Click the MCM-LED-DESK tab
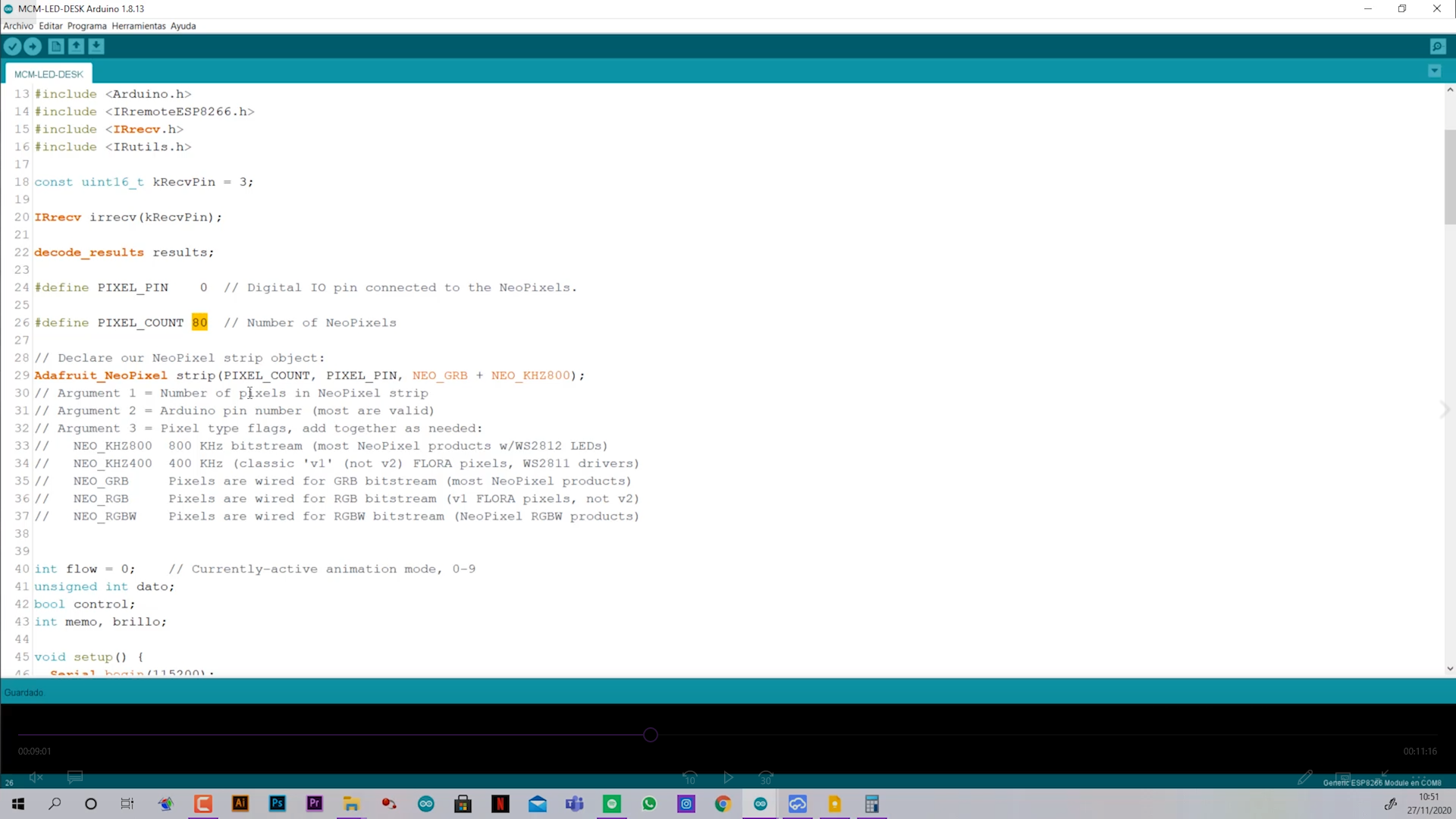This screenshot has height=819, width=1456. click(x=48, y=73)
